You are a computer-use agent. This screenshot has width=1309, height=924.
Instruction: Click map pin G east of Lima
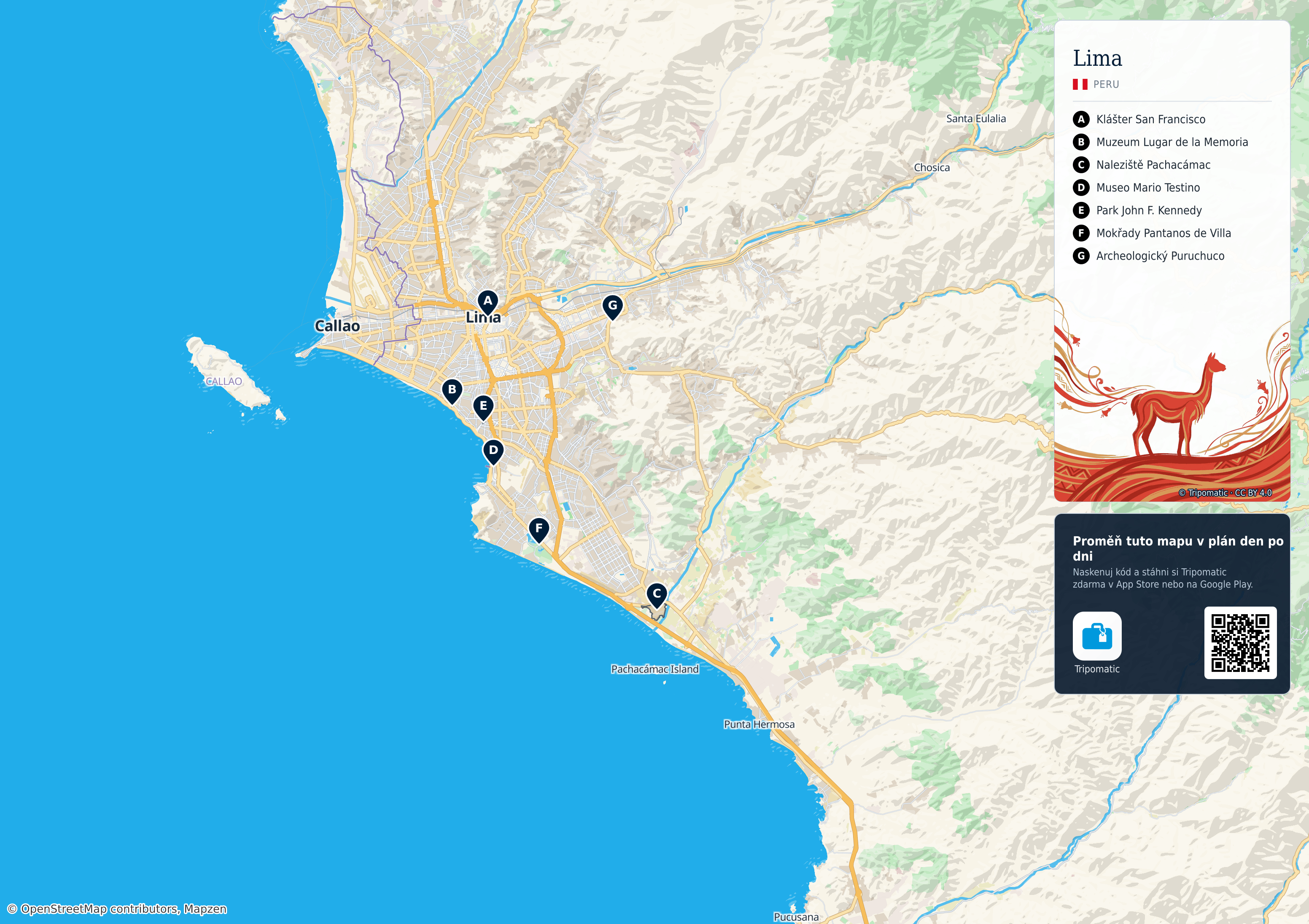612,307
